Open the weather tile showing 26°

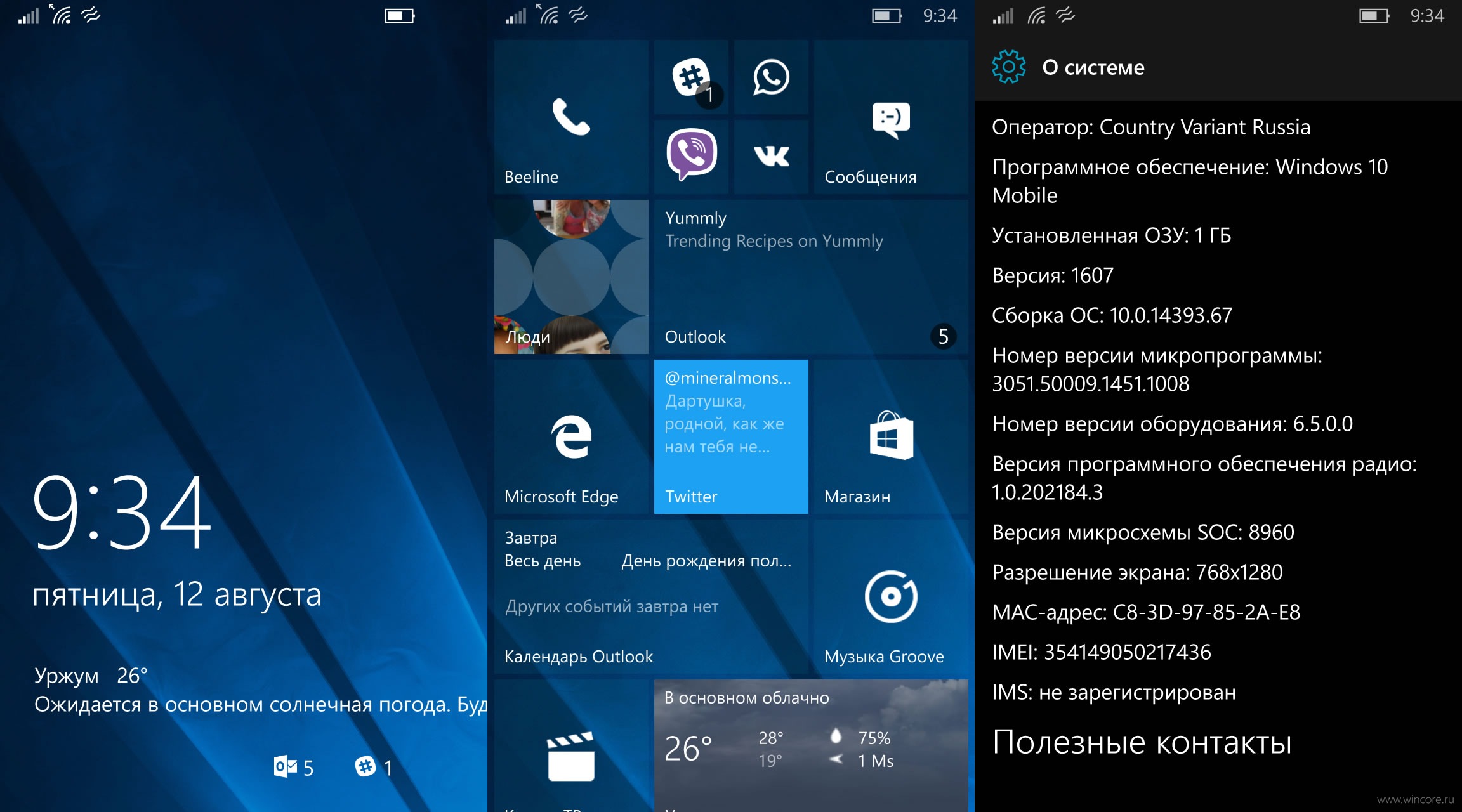pos(811,746)
